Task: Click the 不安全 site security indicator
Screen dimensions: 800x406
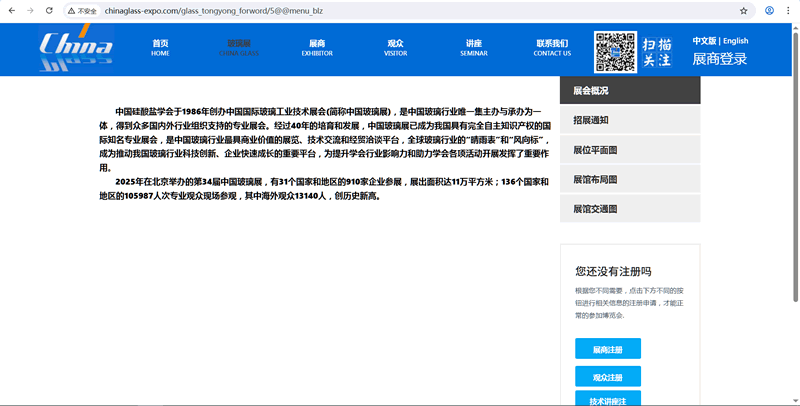Action: click(82, 10)
